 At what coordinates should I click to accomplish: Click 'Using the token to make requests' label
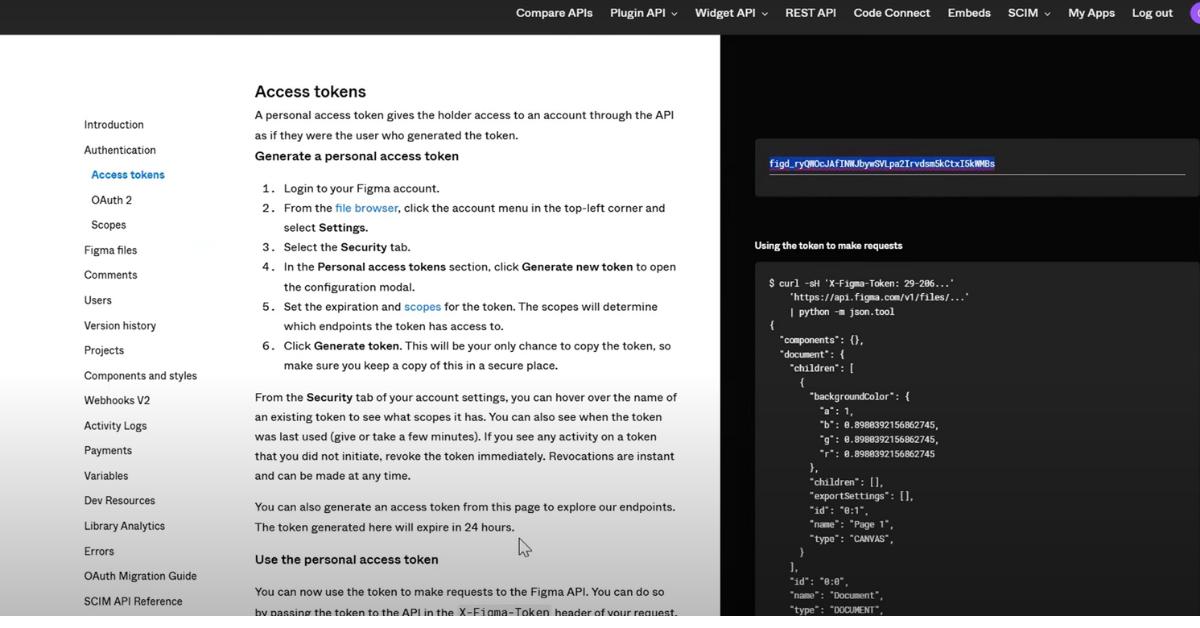point(828,246)
